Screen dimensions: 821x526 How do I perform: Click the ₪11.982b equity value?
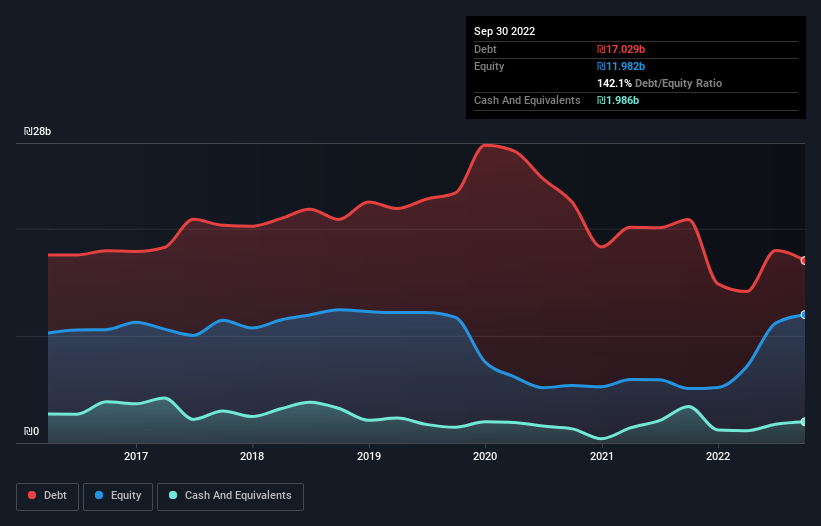[x=621, y=66]
